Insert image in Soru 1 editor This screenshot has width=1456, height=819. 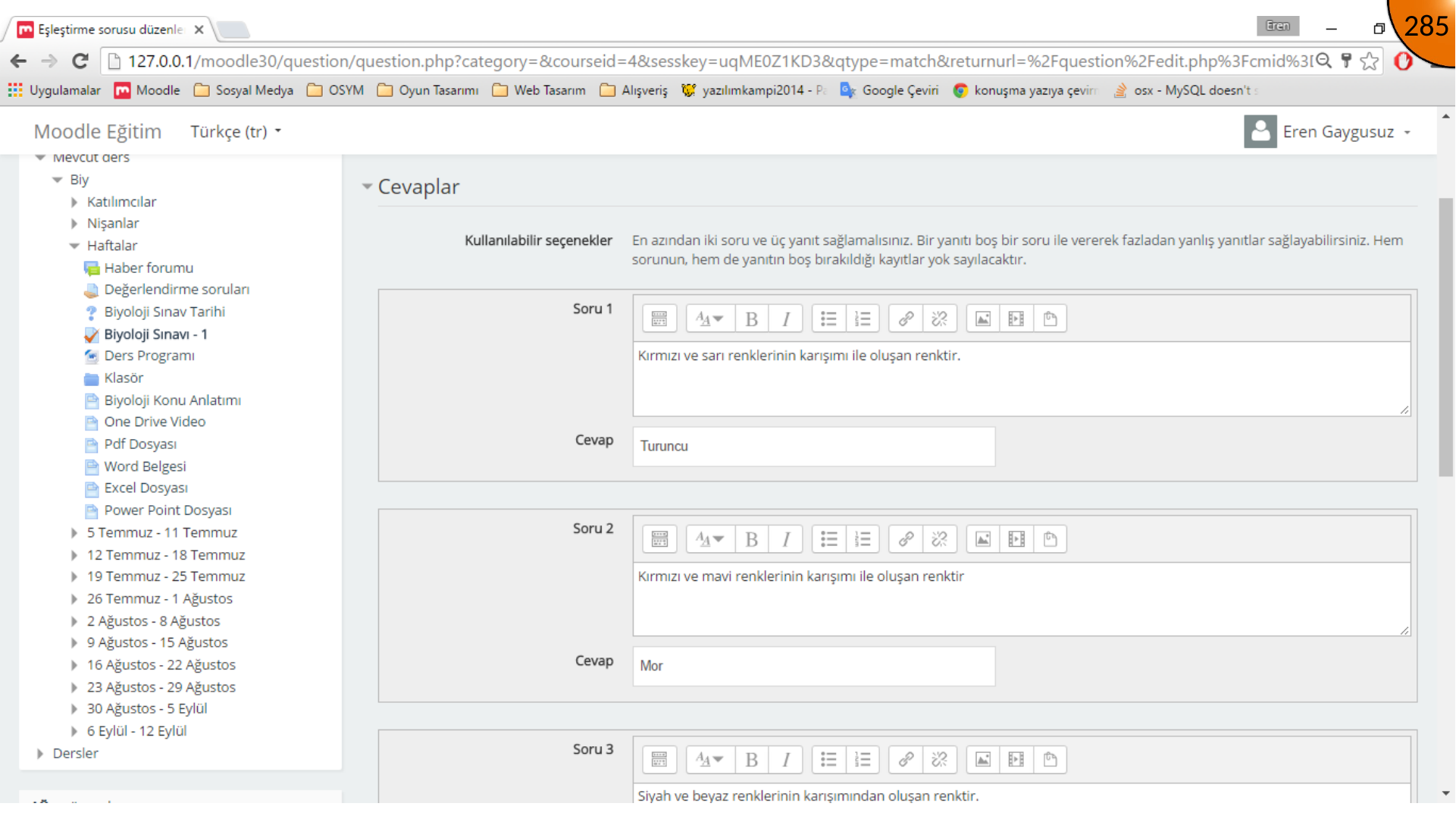(983, 319)
